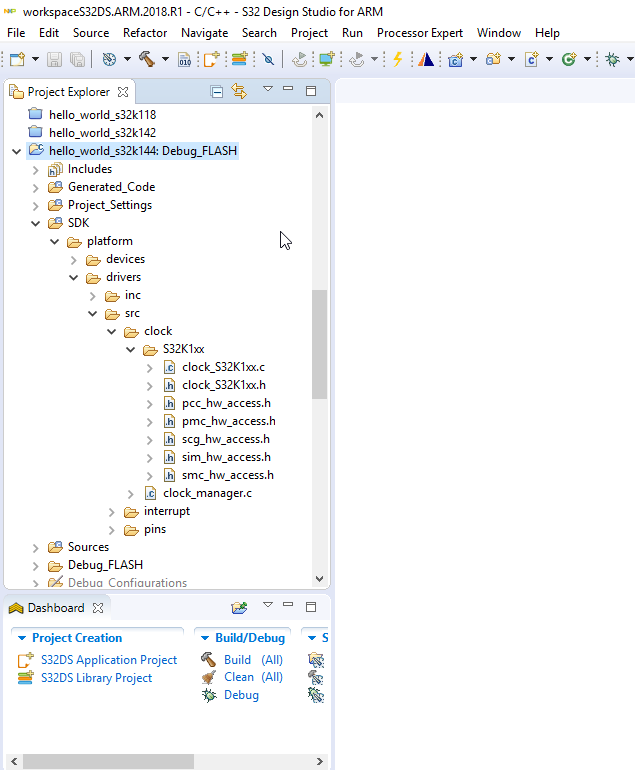Viewport: 635px width, 770px height.
Task: Open the Run menu
Action: click(x=352, y=33)
